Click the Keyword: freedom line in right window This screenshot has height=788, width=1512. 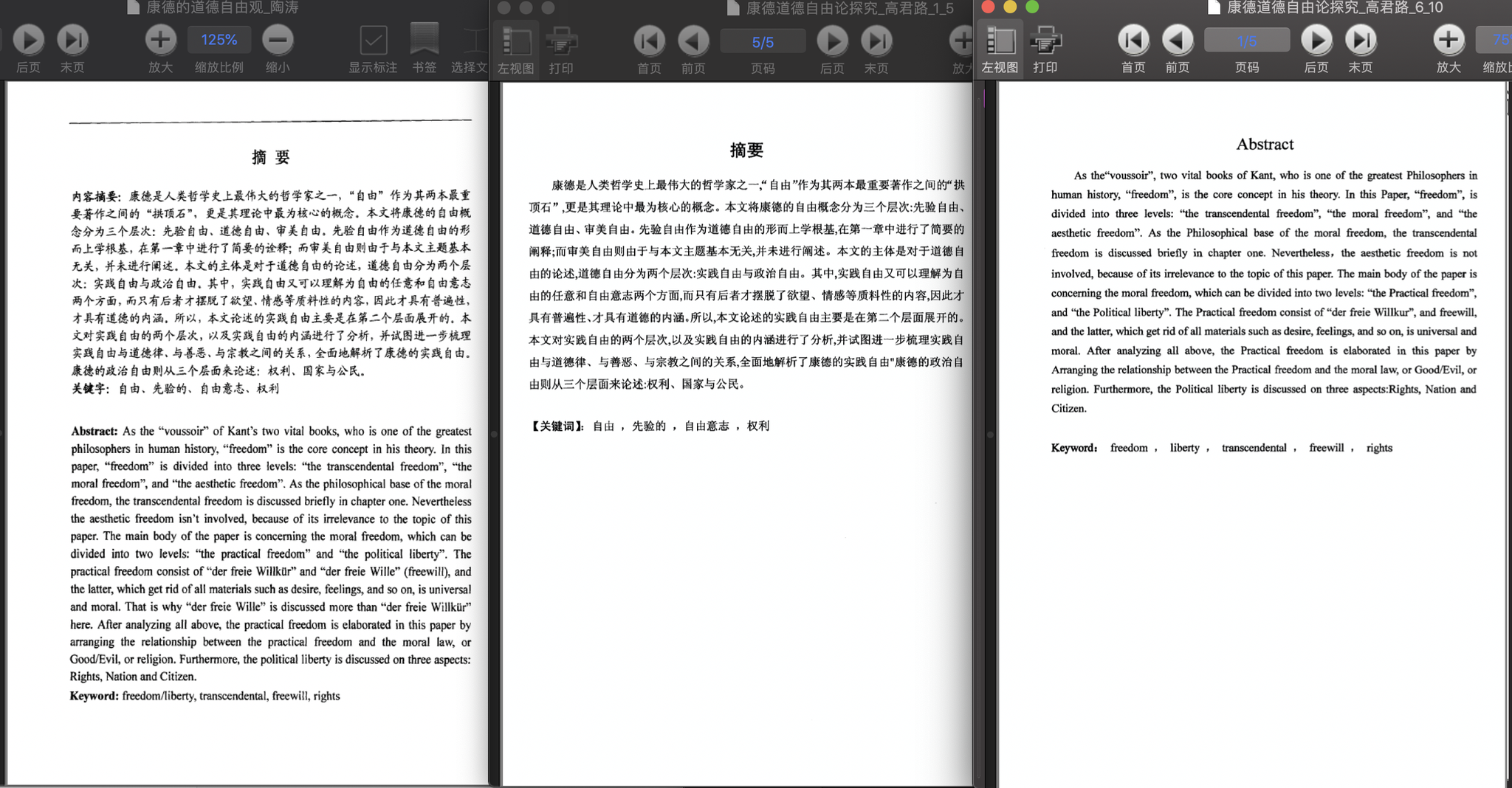point(1222,448)
